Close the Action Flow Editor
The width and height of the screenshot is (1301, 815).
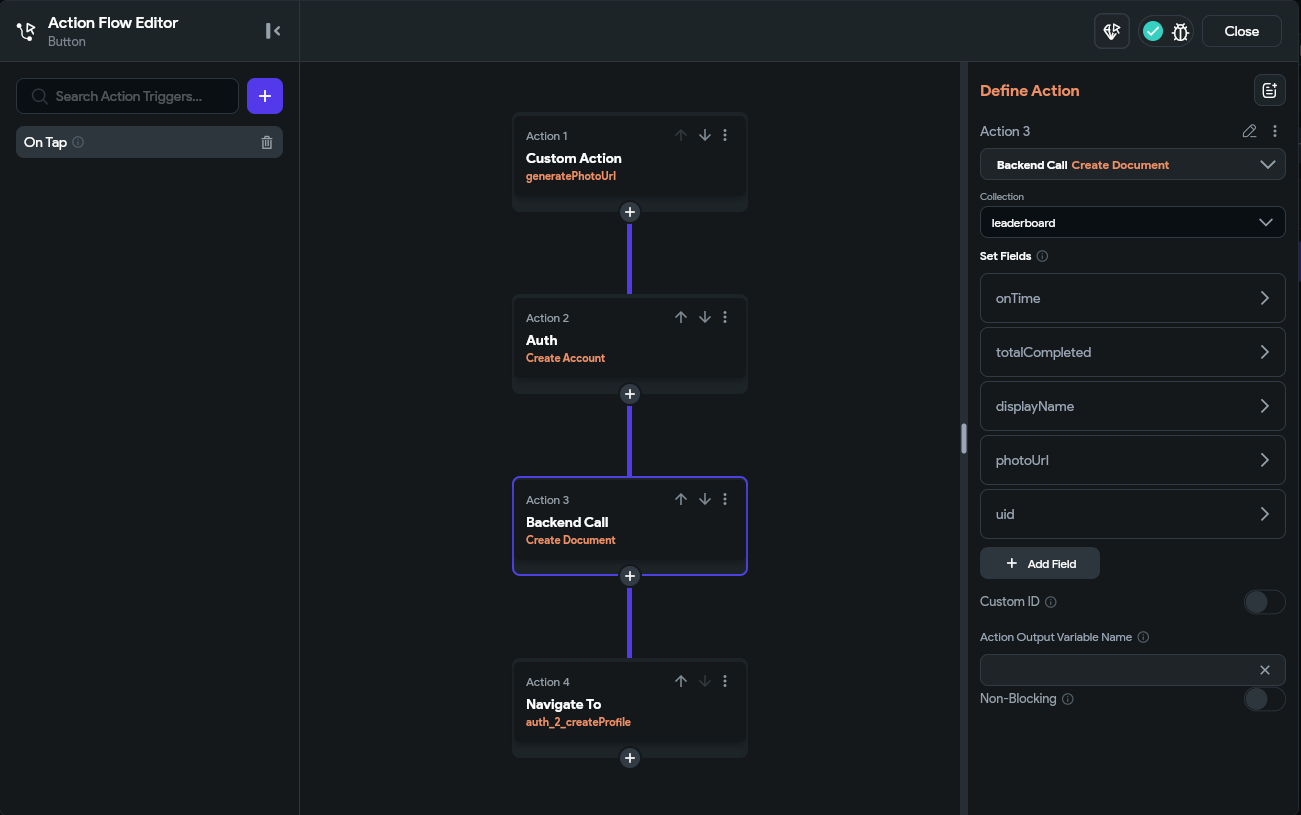point(1242,31)
